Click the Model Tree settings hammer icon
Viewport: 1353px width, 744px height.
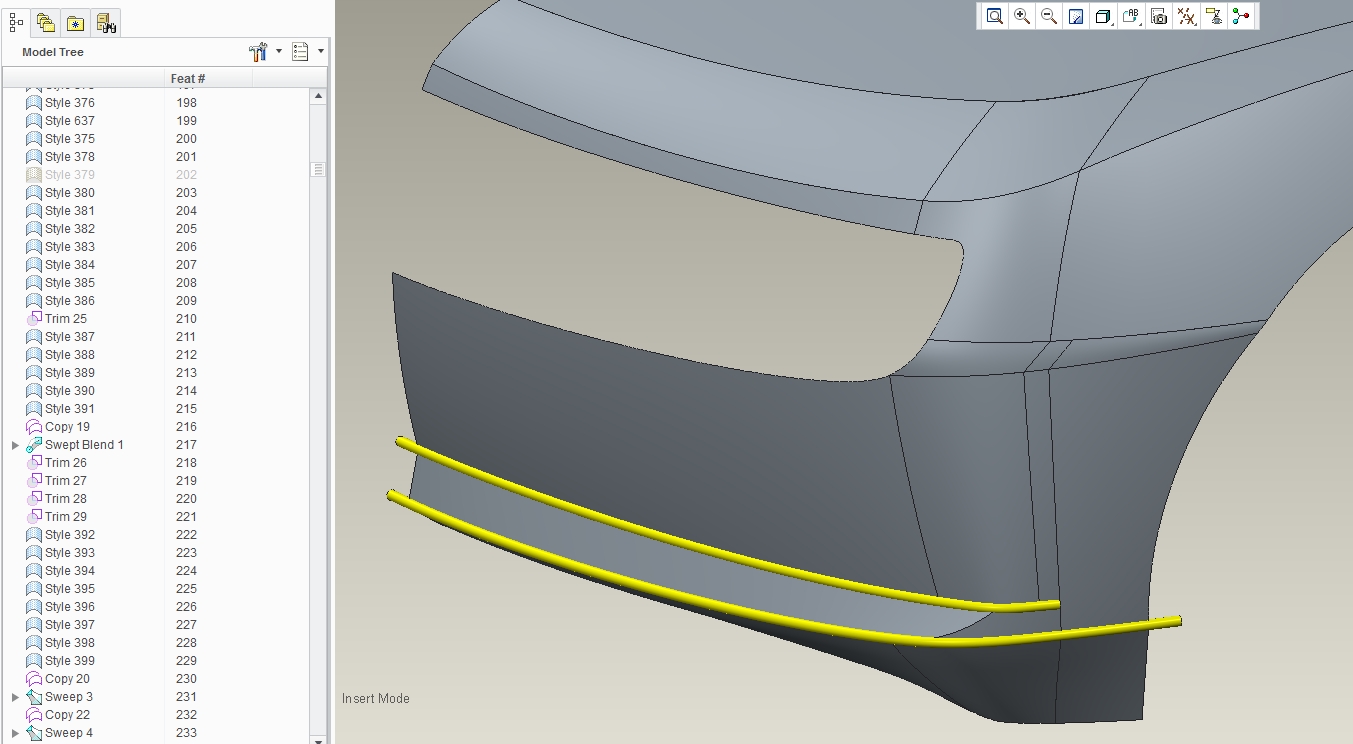tap(258, 52)
